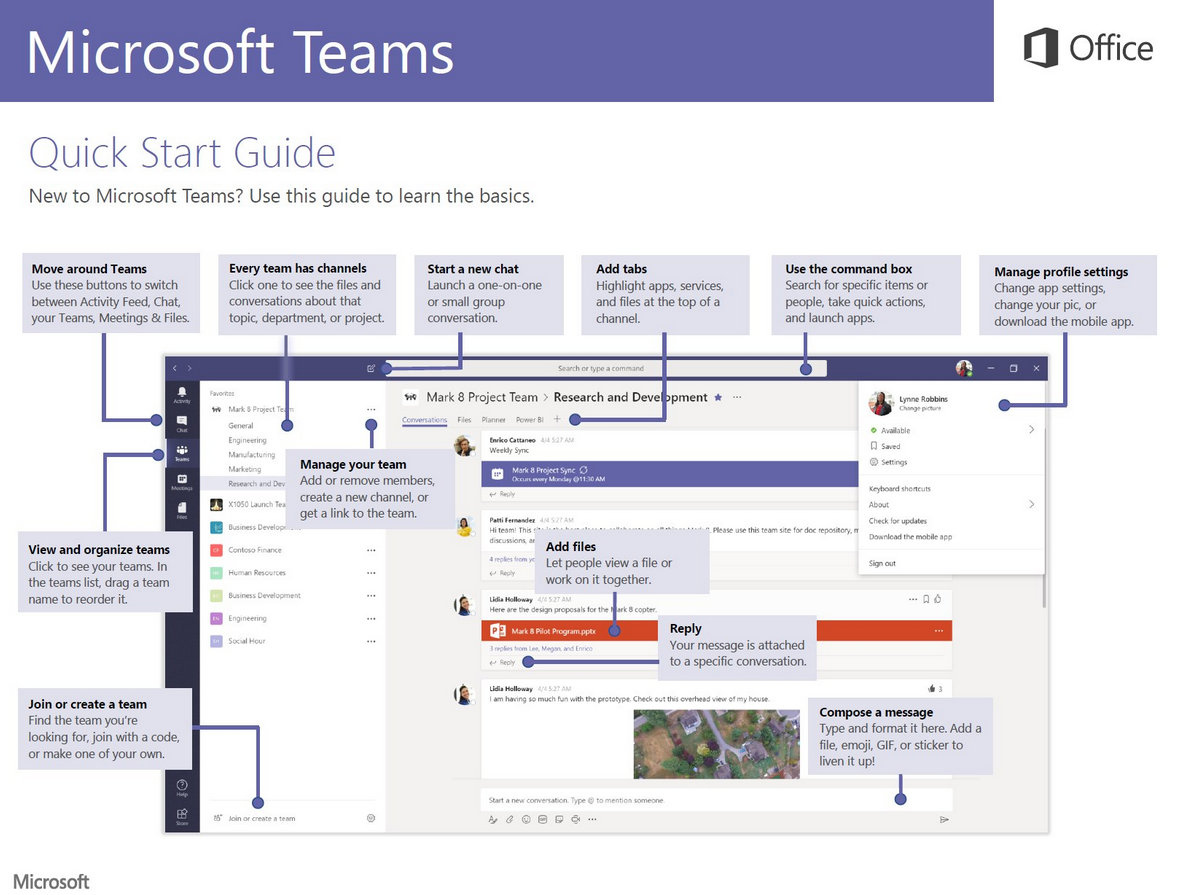Select Check for updates
The height and width of the screenshot is (895, 1179).
(x=898, y=520)
